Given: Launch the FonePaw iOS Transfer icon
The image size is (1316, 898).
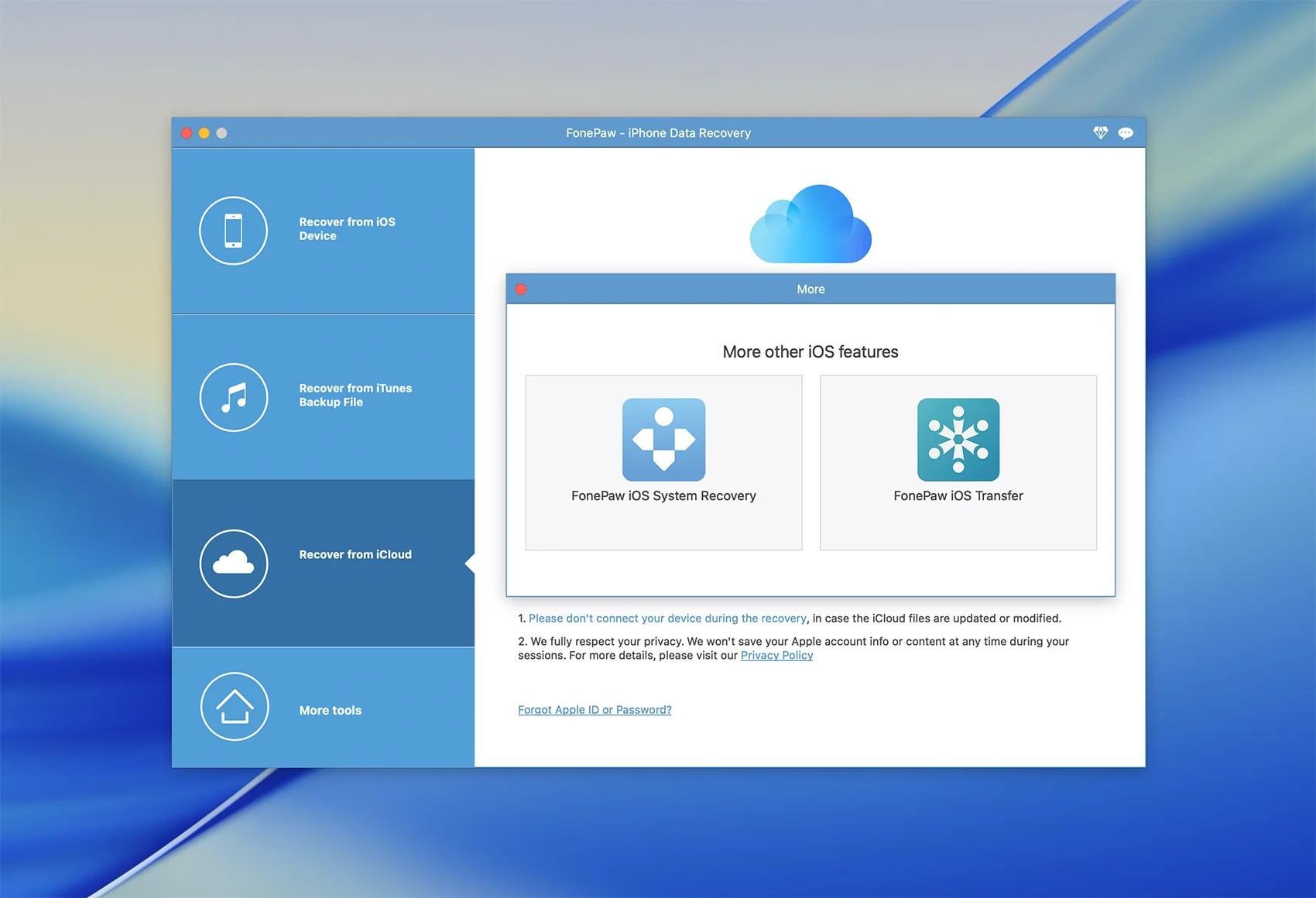Looking at the screenshot, I should pos(958,439).
